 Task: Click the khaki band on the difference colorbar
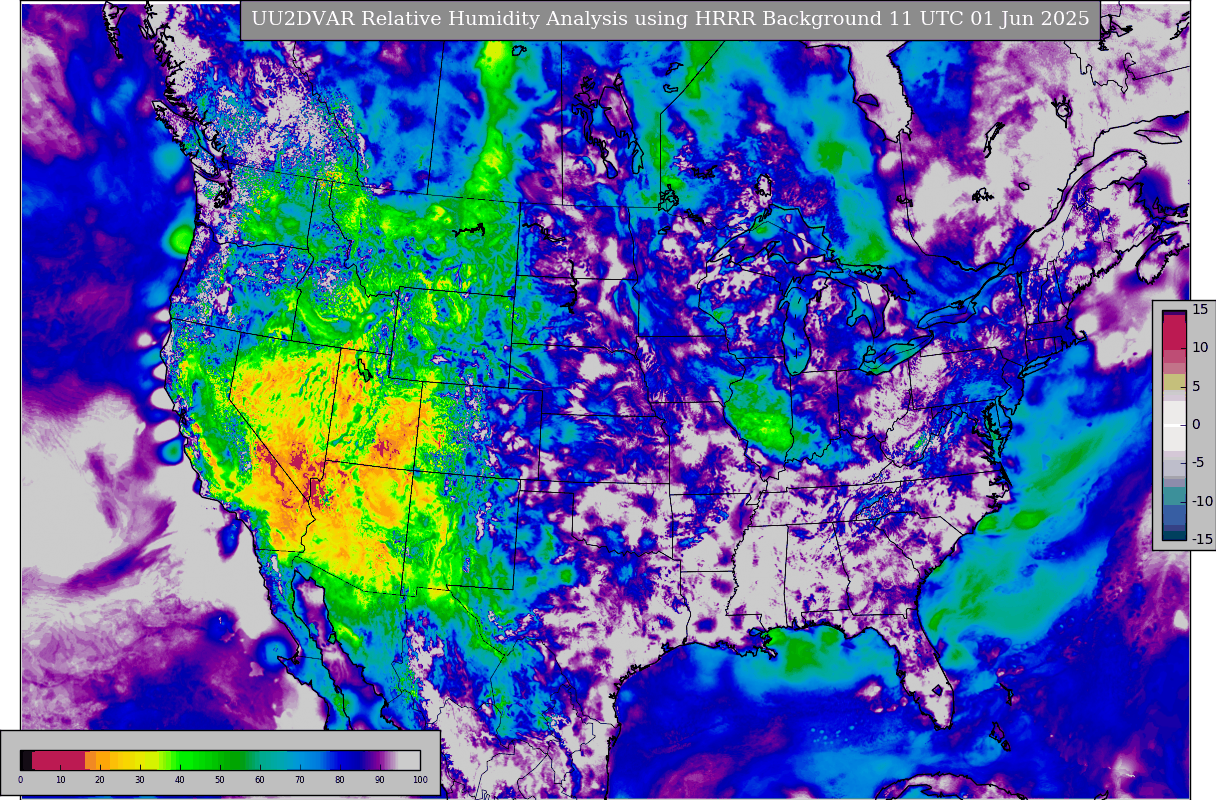coord(1174,382)
